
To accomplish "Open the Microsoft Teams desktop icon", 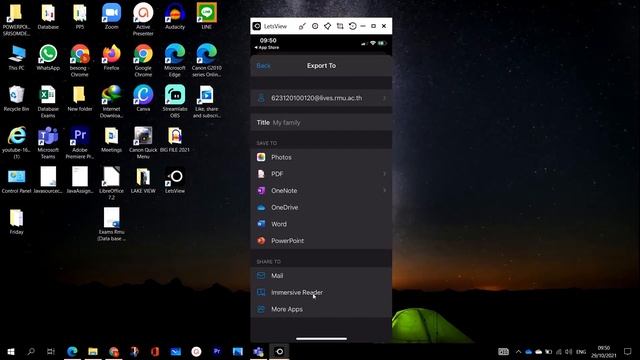I will (48, 142).
